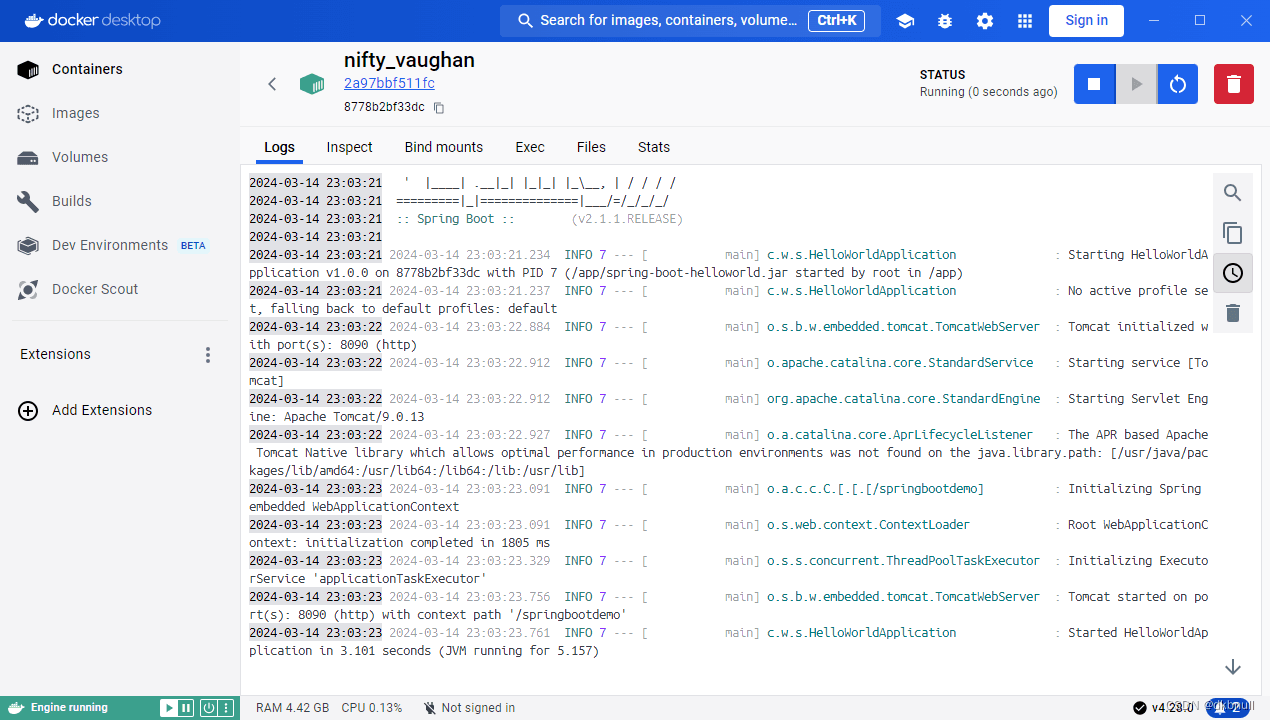
Task: Click the Containers cube icon
Action: [x=28, y=69]
